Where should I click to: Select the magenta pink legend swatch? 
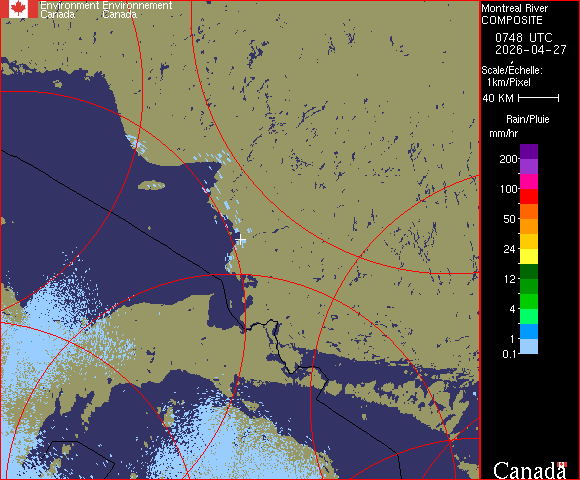(x=529, y=182)
